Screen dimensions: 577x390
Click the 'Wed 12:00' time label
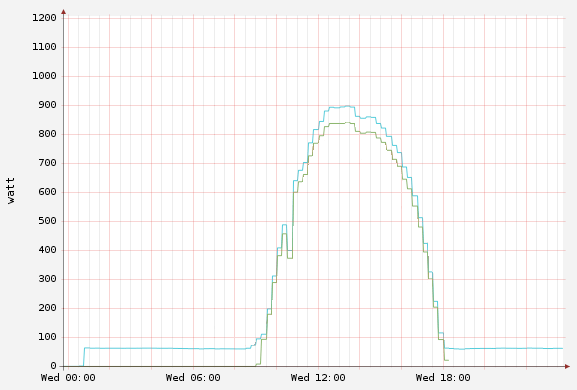click(x=318, y=378)
